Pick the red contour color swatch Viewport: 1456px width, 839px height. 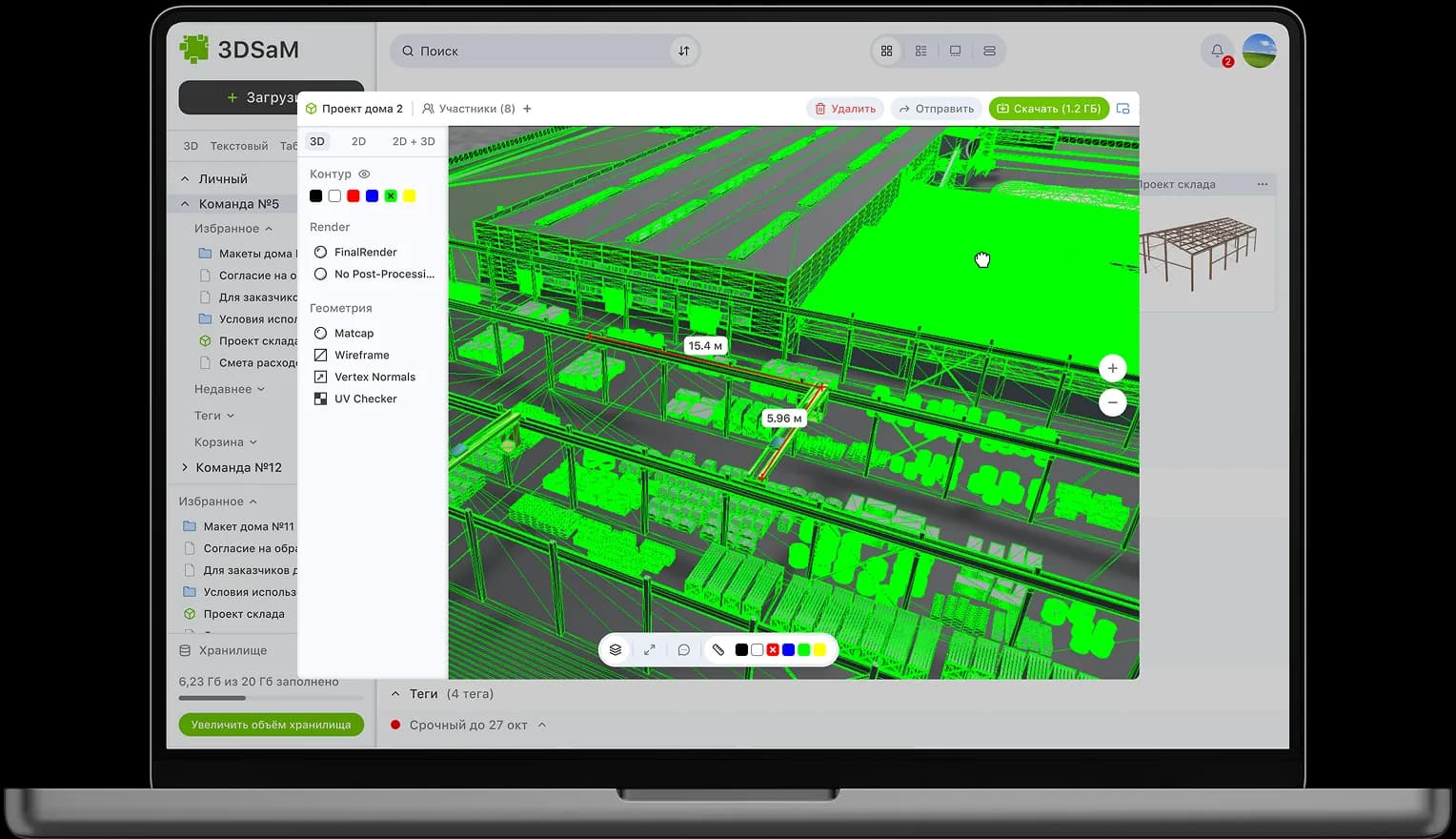click(353, 196)
